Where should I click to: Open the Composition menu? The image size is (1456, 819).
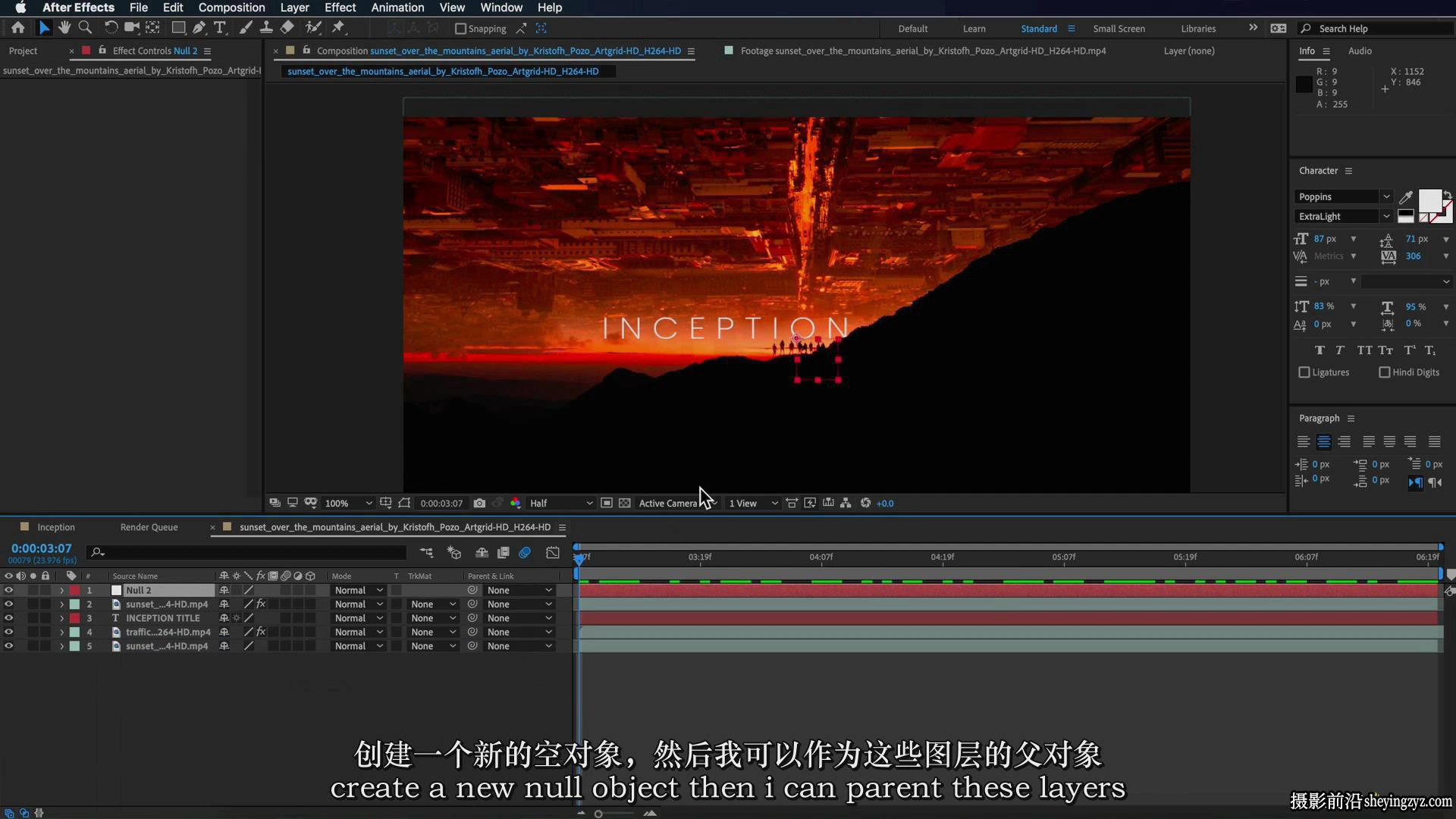tap(231, 8)
